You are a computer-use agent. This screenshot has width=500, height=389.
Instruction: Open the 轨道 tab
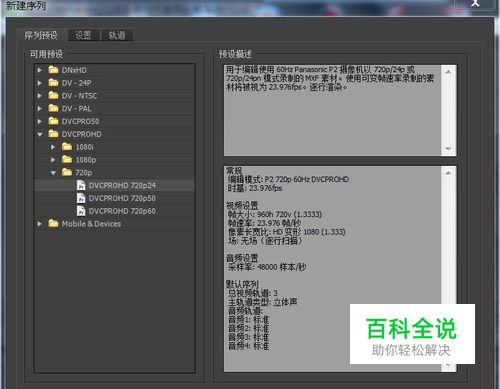point(117,35)
